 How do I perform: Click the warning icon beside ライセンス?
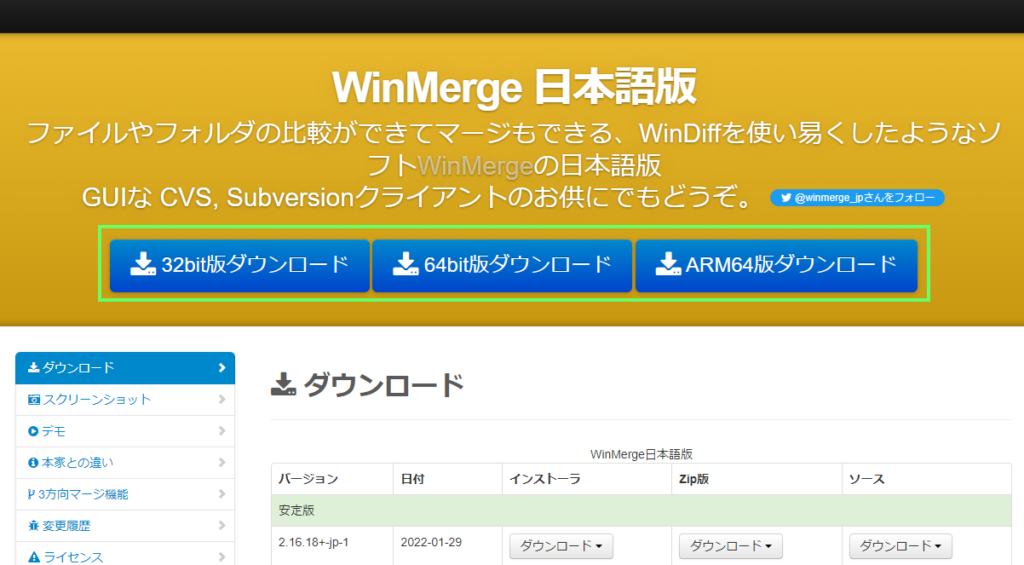(34, 557)
